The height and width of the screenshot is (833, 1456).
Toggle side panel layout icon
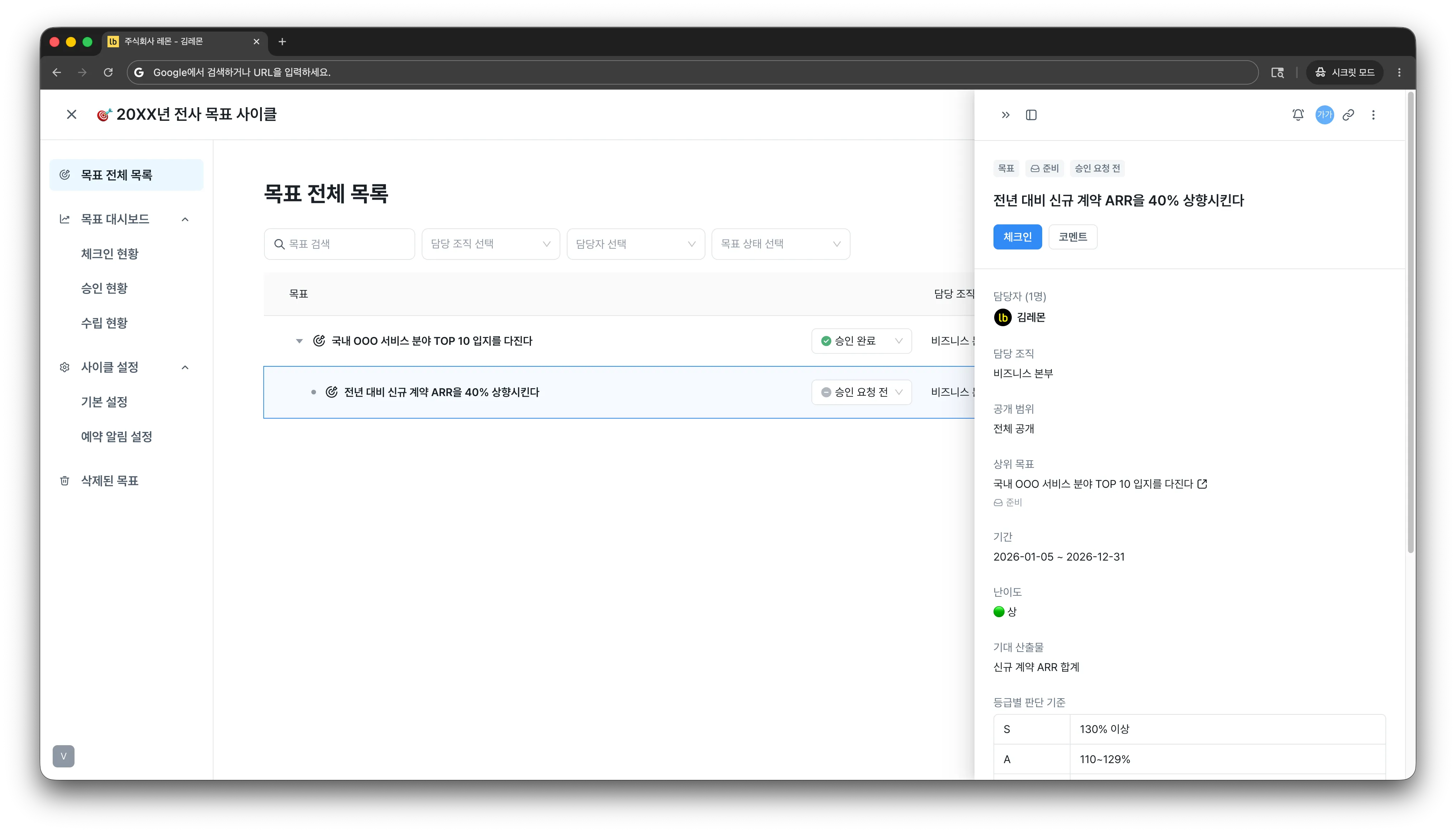tap(1031, 115)
